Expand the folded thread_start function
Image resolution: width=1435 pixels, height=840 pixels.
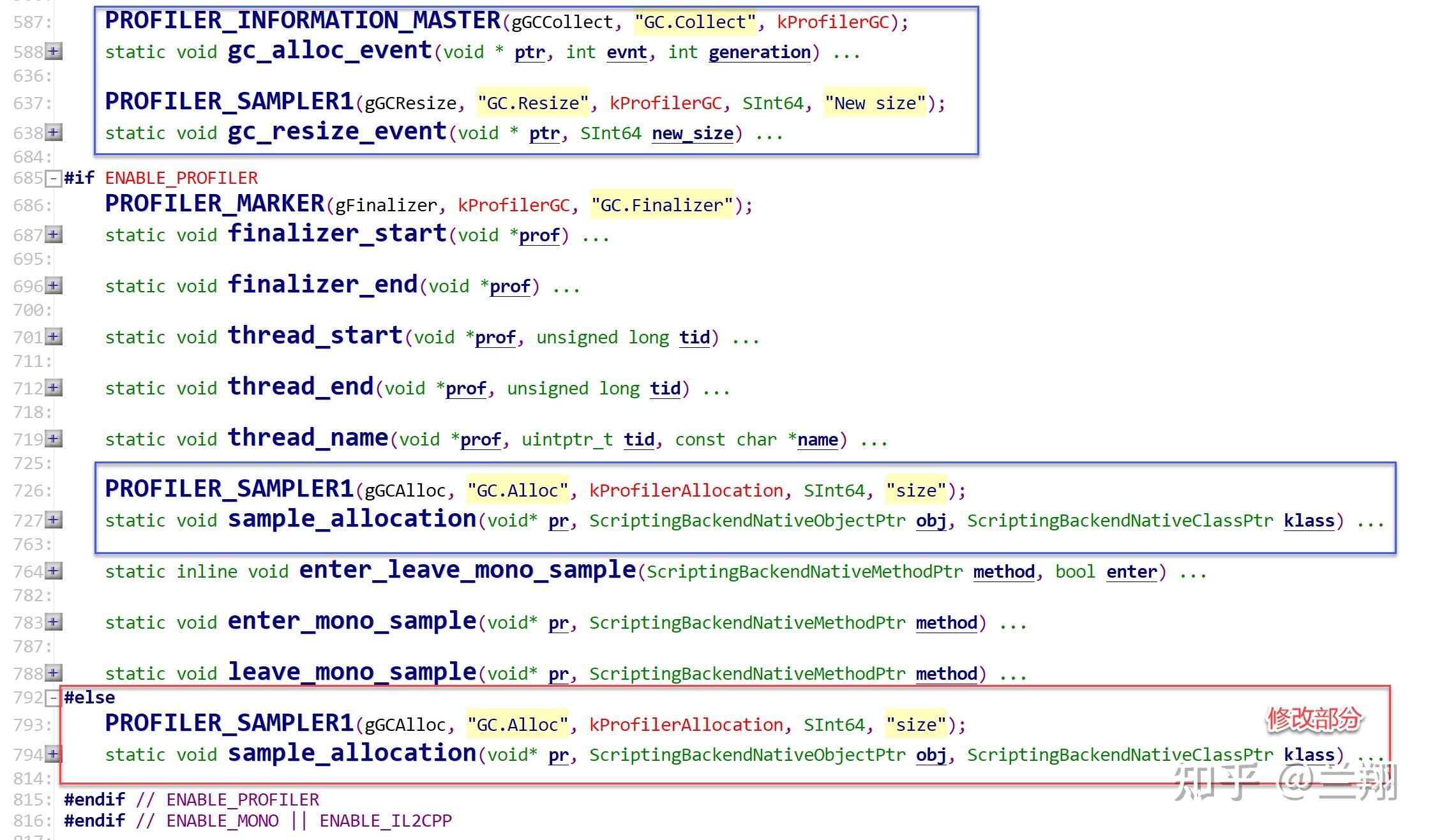pyautogui.click(x=54, y=336)
